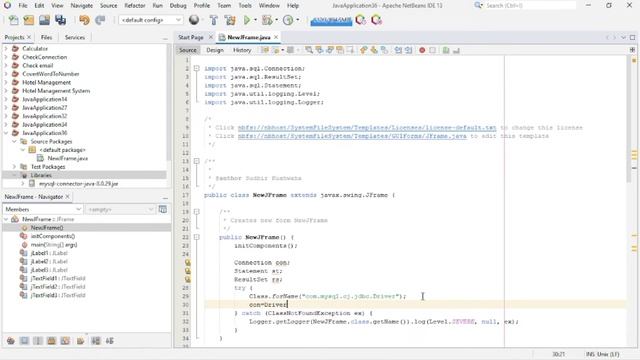Select main(String[] args) in Navigator
The height and width of the screenshot is (360, 640).
pyautogui.click(x=53, y=245)
